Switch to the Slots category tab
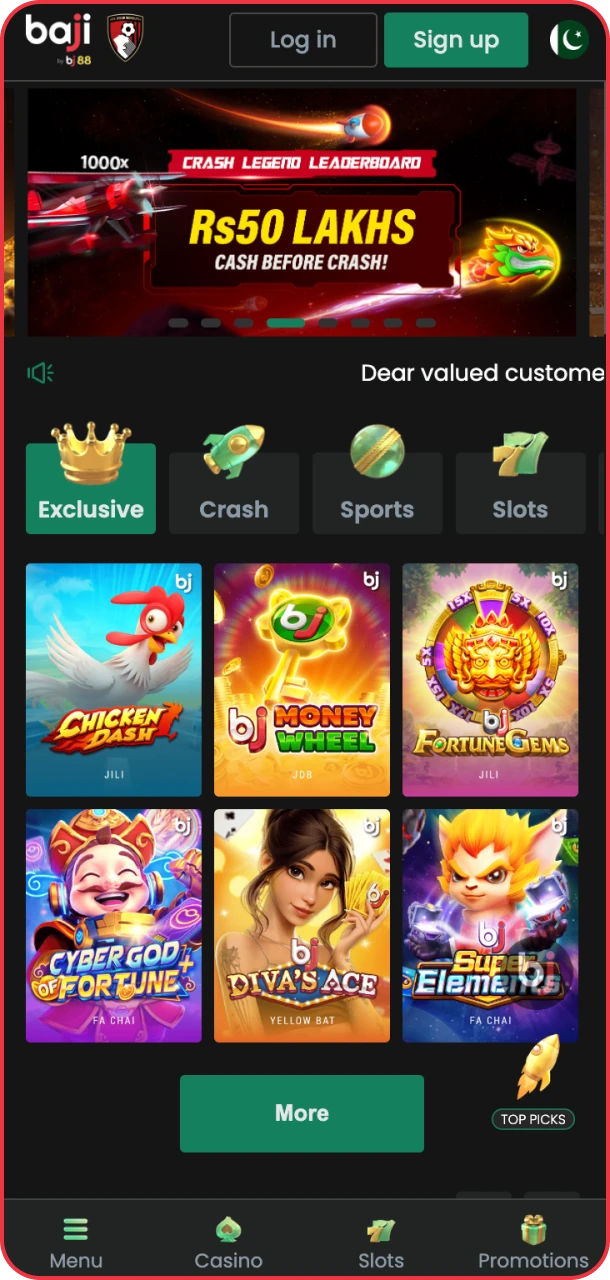 pos(520,492)
